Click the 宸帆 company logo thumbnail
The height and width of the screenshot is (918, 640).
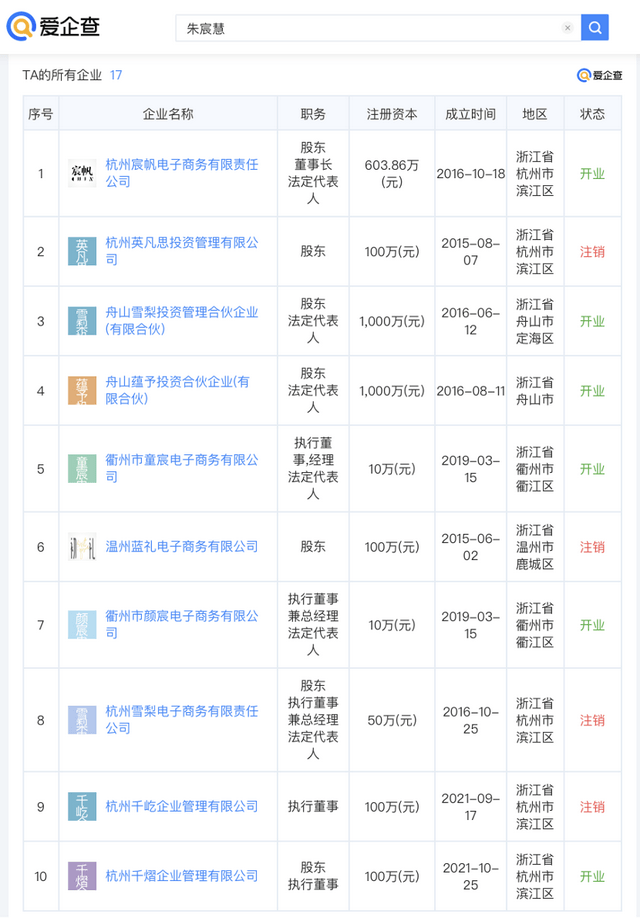(82, 174)
